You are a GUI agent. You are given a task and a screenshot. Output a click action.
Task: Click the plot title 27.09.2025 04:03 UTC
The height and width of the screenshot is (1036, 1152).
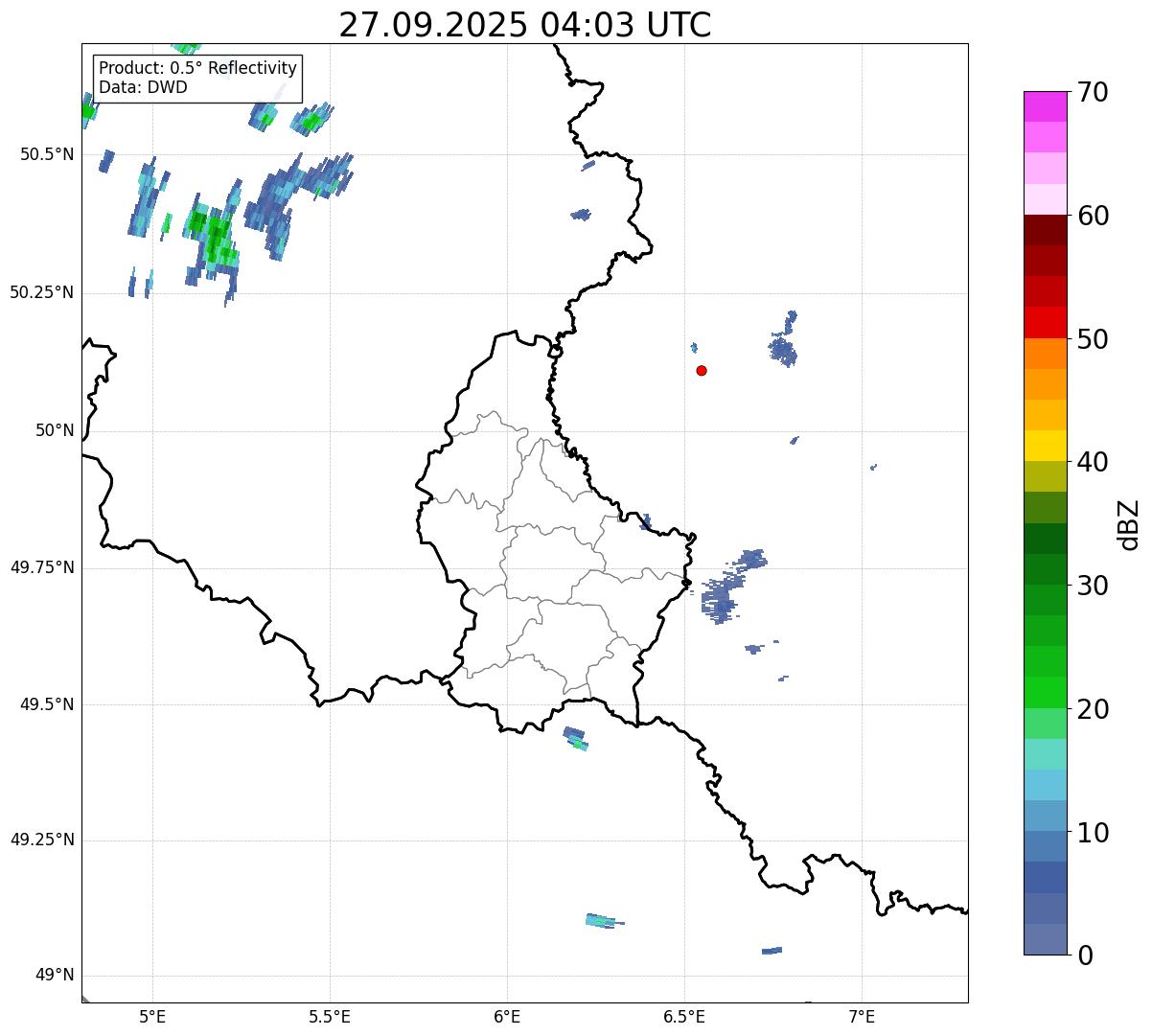point(525,25)
